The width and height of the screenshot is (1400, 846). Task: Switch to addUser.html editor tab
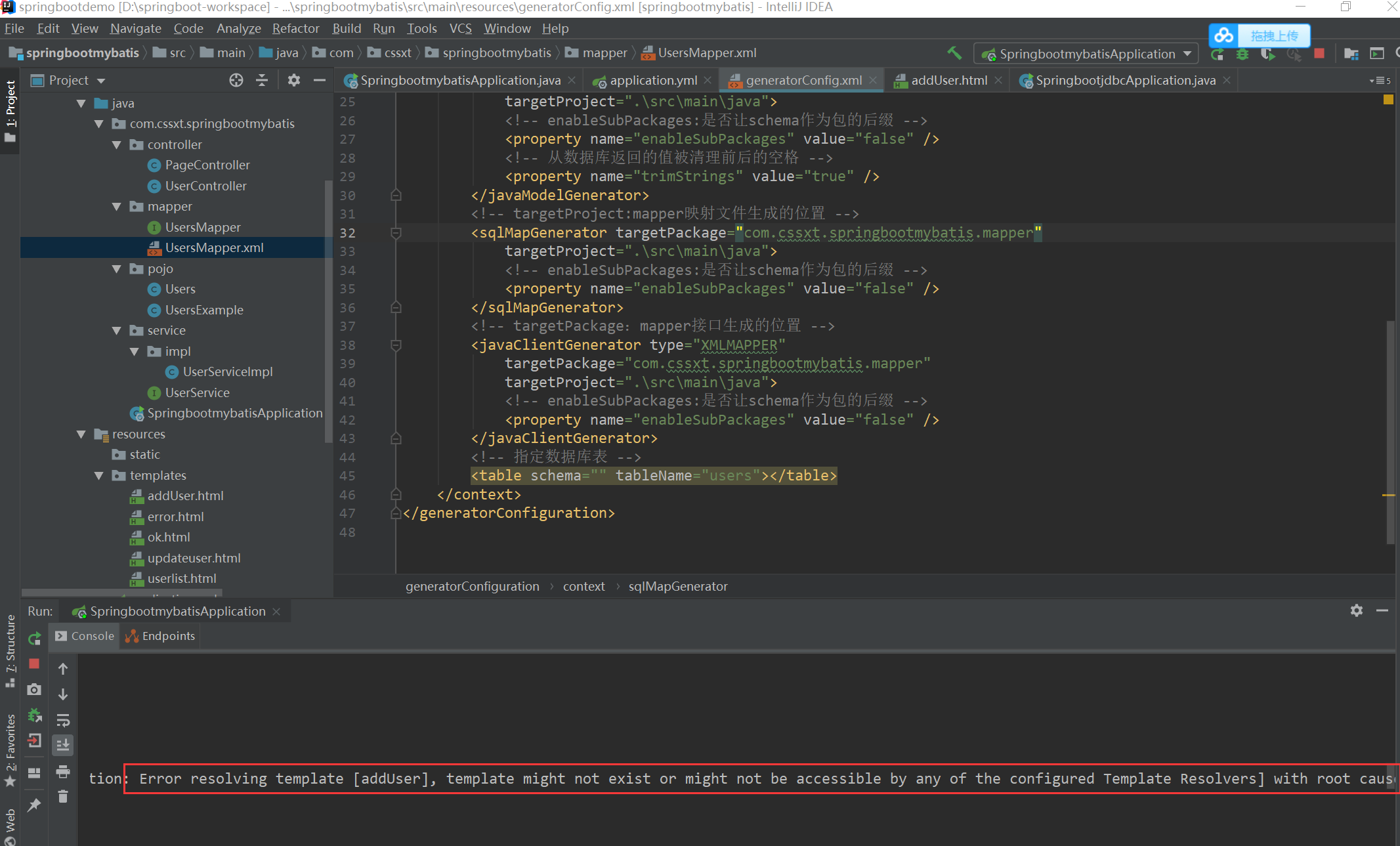tap(949, 80)
